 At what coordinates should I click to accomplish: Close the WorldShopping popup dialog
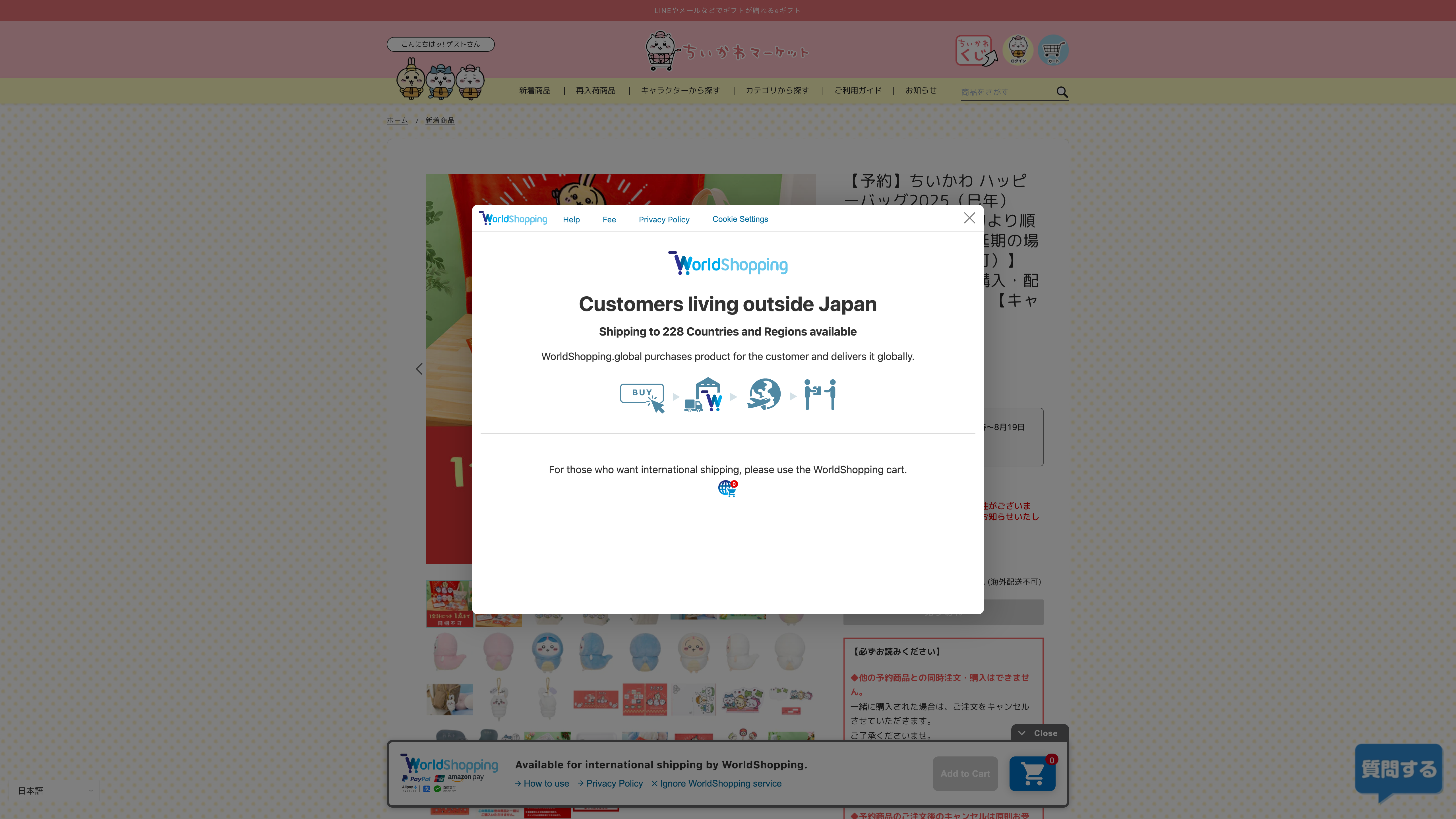(969, 218)
